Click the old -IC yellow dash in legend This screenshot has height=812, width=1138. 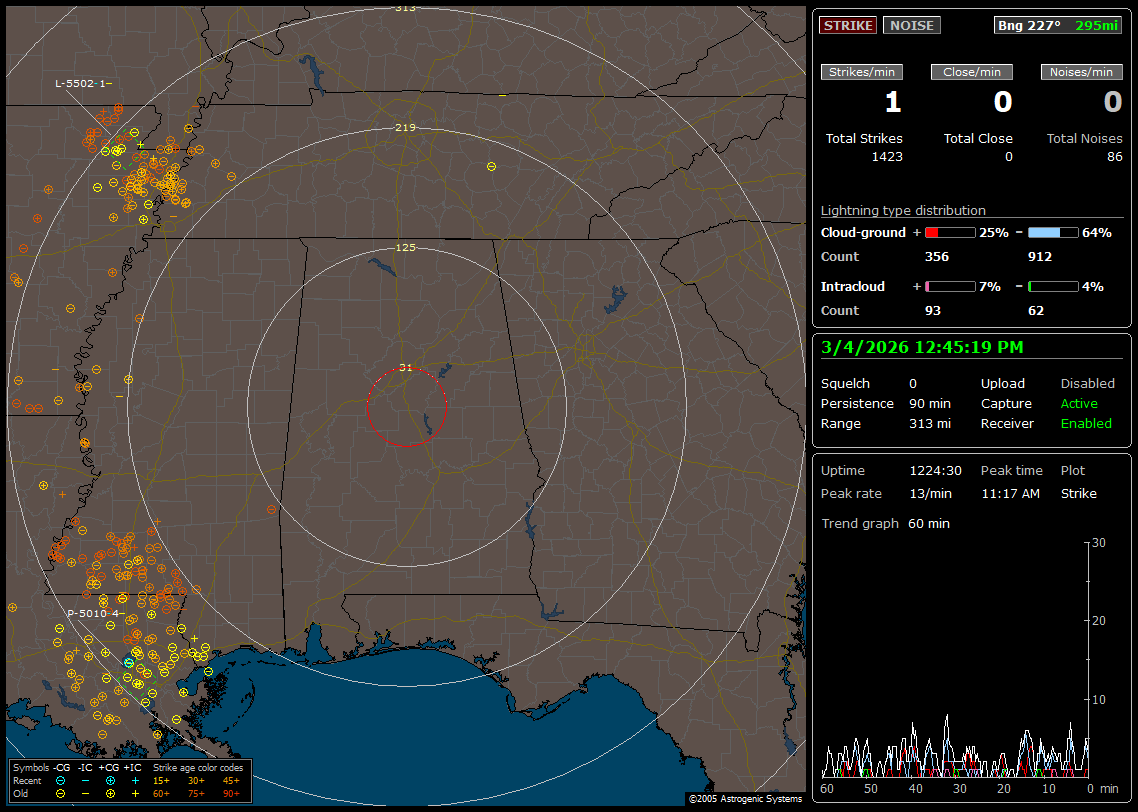coord(85,793)
